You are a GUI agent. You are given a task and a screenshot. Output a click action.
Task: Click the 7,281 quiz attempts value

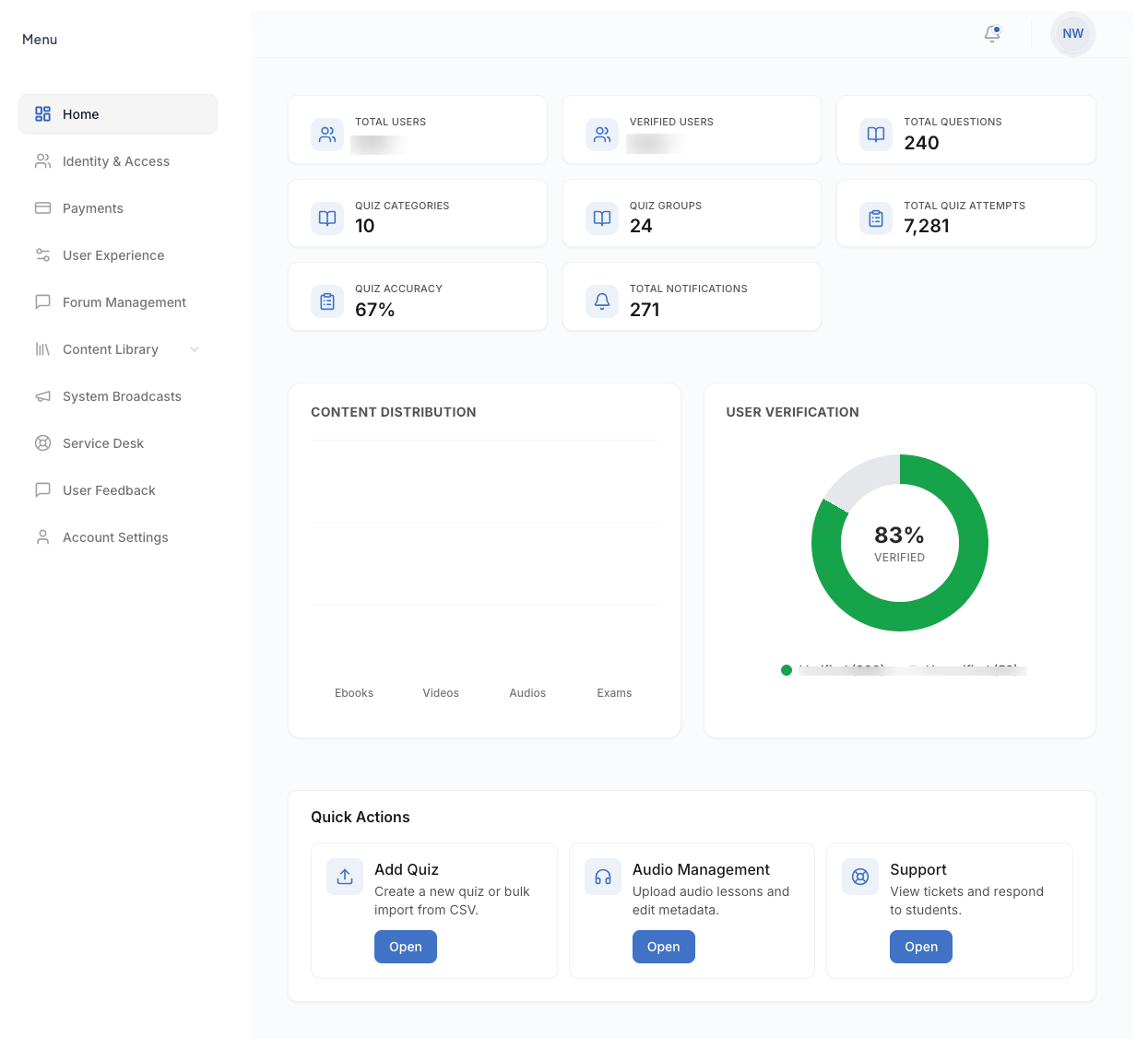[x=927, y=226]
